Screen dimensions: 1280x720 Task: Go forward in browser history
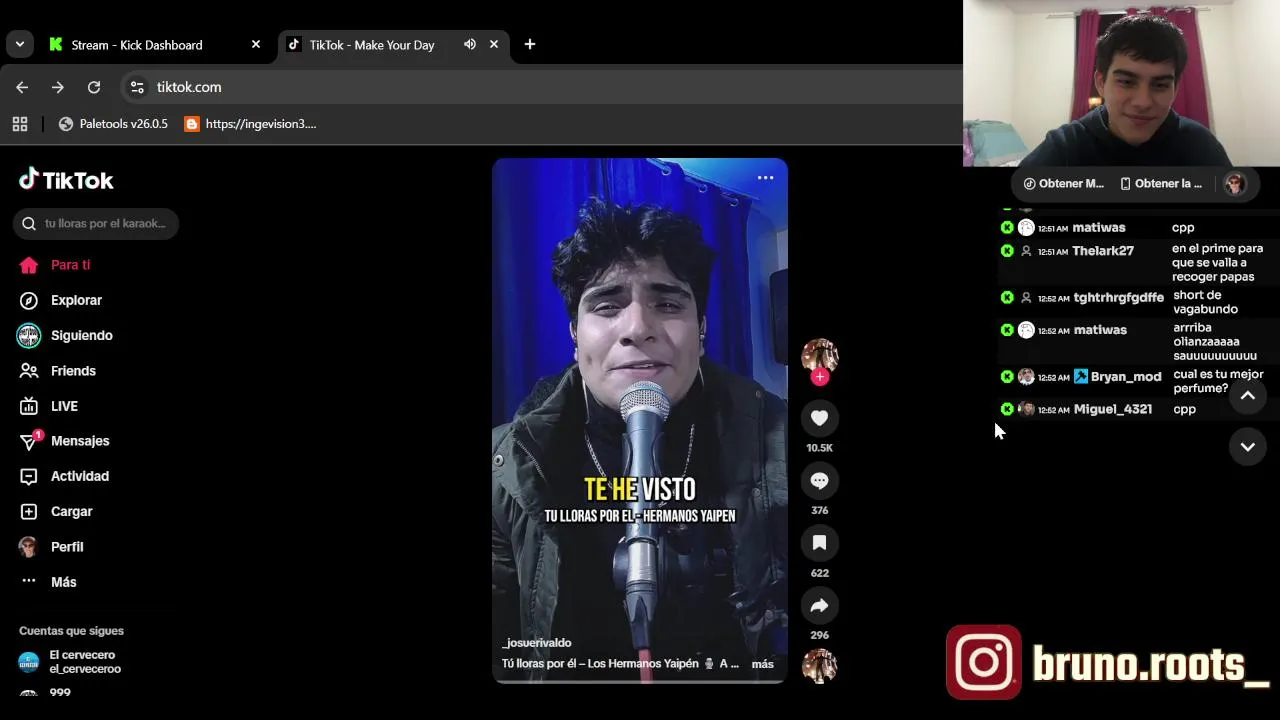[x=58, y=87]
